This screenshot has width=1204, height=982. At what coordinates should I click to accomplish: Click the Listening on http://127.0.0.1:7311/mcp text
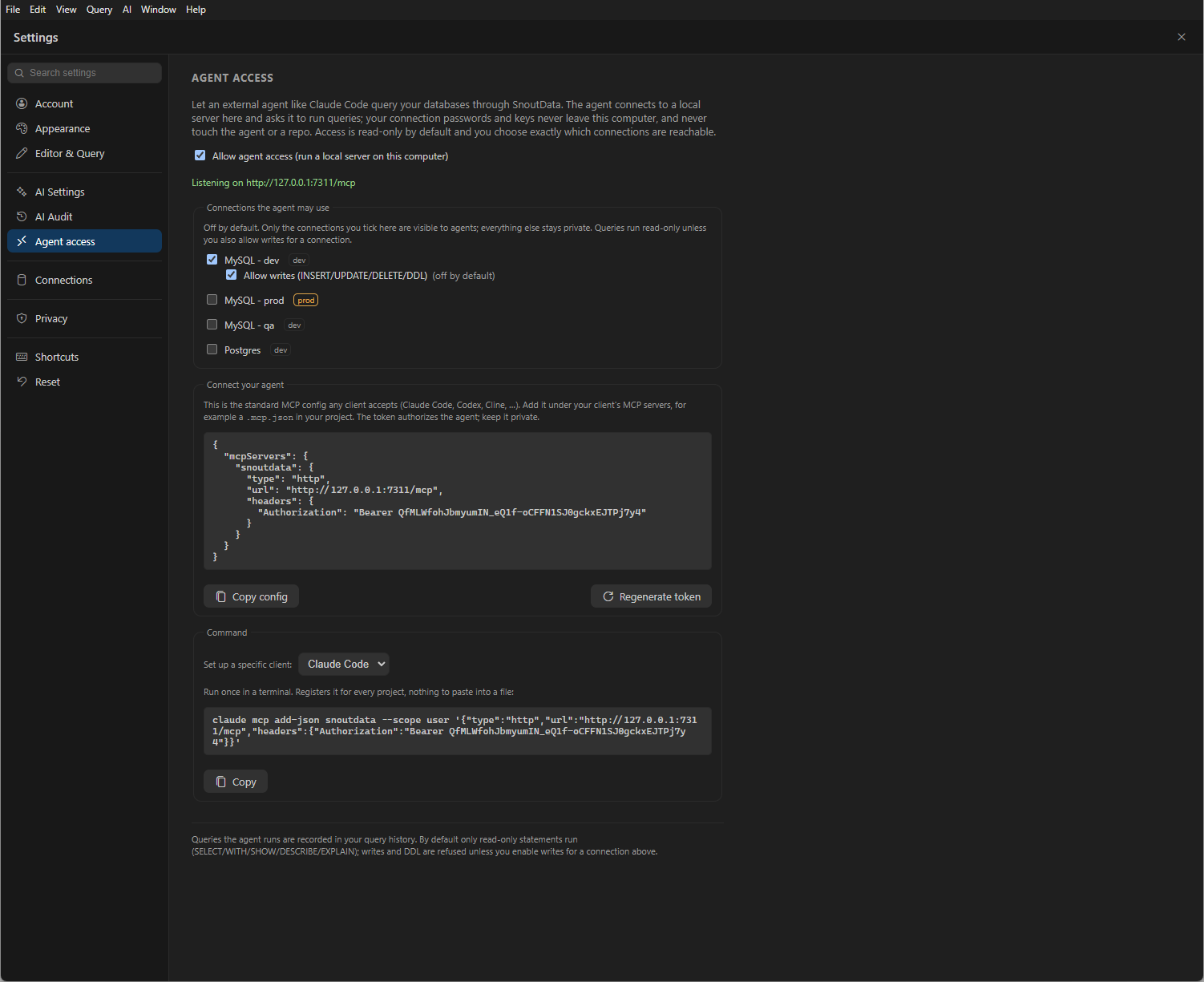[x=273, y=183]
